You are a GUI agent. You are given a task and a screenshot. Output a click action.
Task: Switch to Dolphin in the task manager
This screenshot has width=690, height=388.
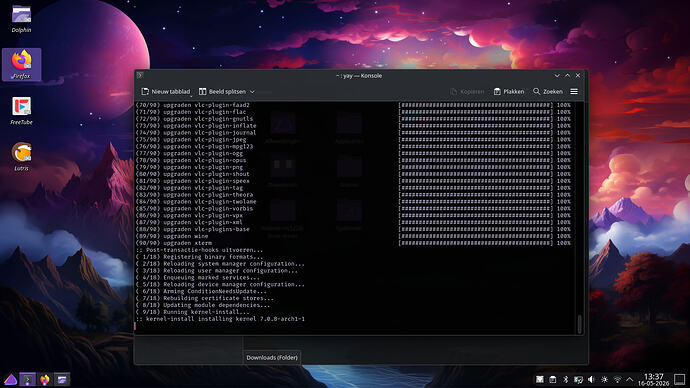tap(62, 379)
